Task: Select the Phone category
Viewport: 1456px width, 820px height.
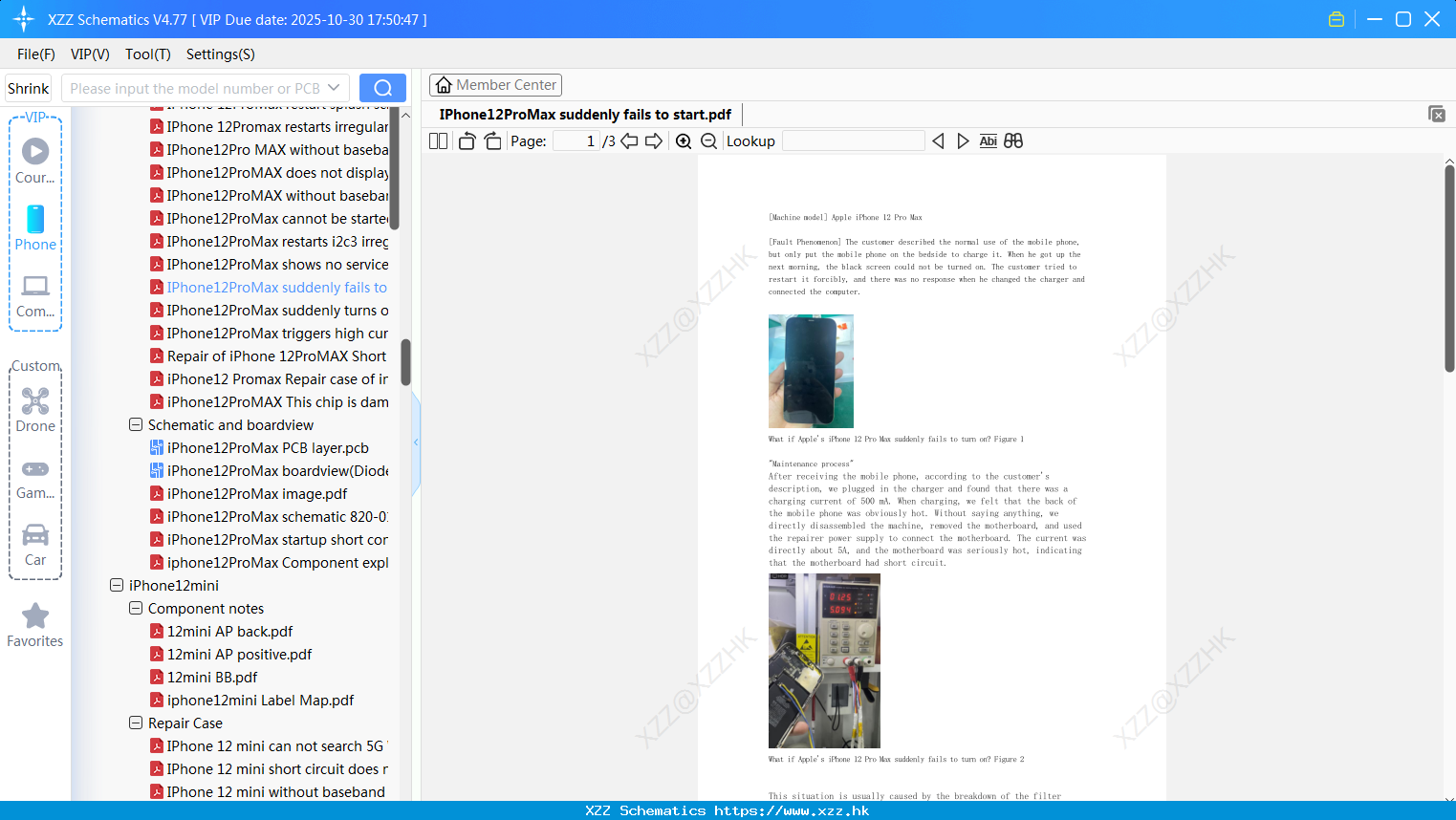Action: coord(35,228)
